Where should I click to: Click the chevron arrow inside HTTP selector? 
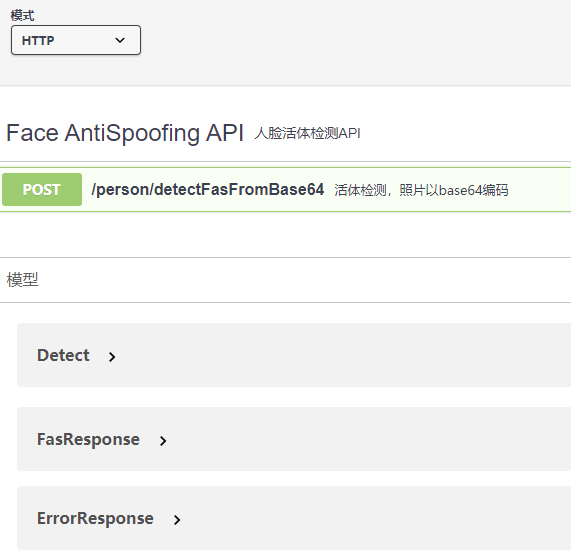click(120, 40)
